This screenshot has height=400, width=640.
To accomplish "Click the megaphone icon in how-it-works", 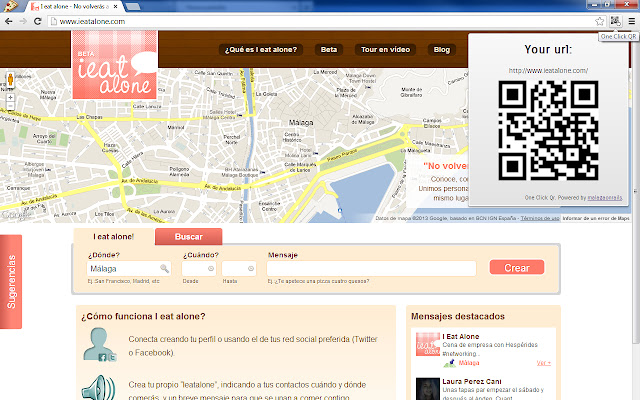I will point(98,388).
